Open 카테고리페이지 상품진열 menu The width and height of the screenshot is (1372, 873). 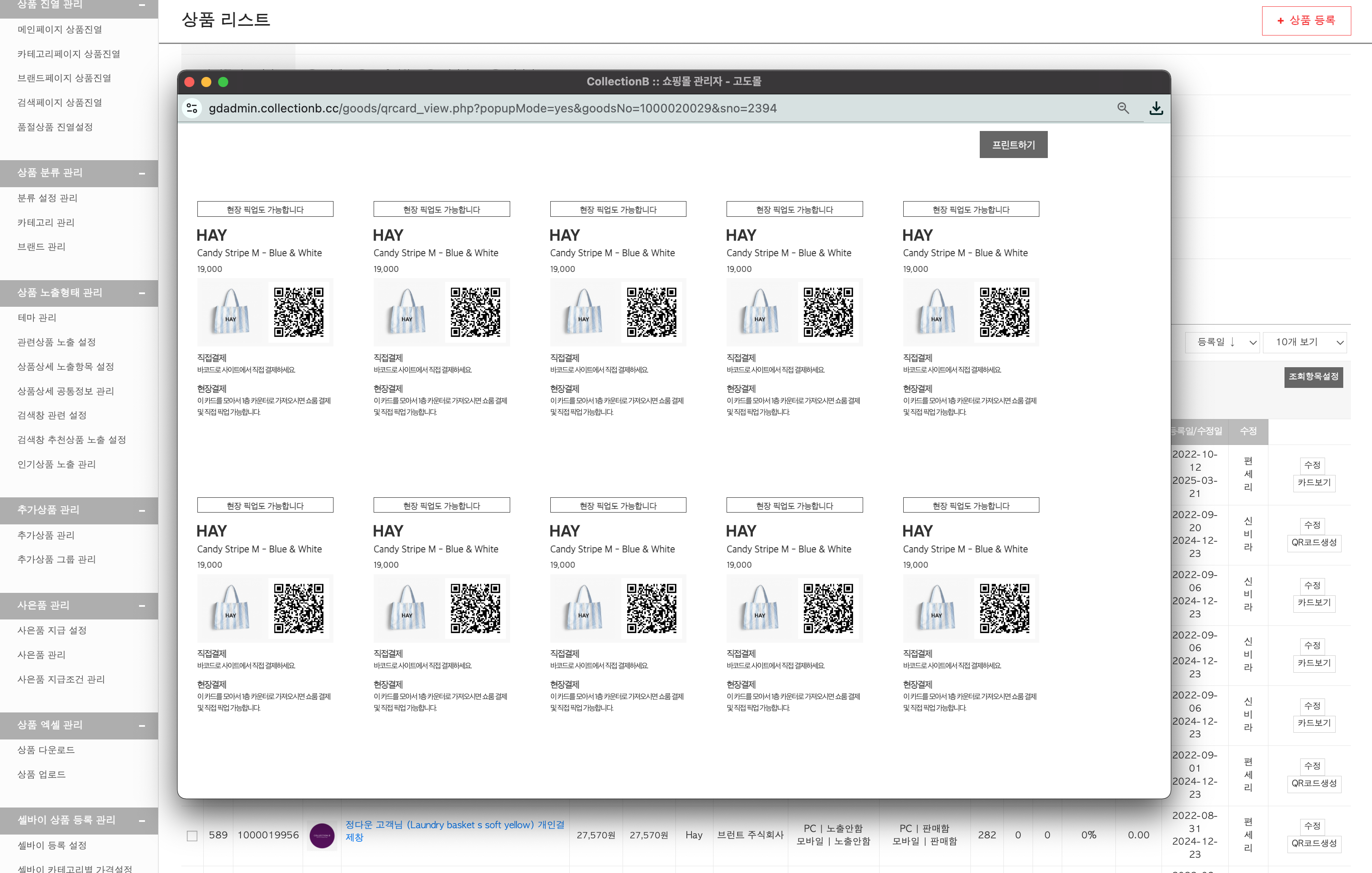69,54
